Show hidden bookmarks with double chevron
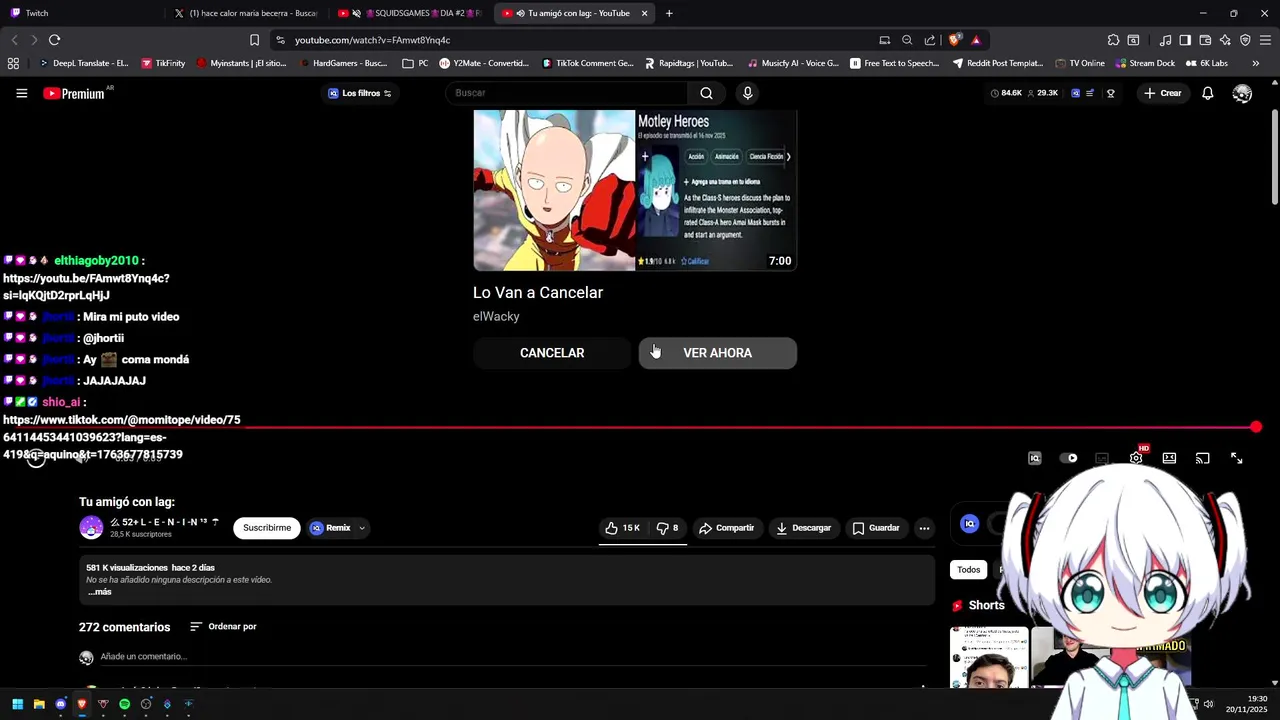Screen dimensions: 1280x720 (1256, 63)
